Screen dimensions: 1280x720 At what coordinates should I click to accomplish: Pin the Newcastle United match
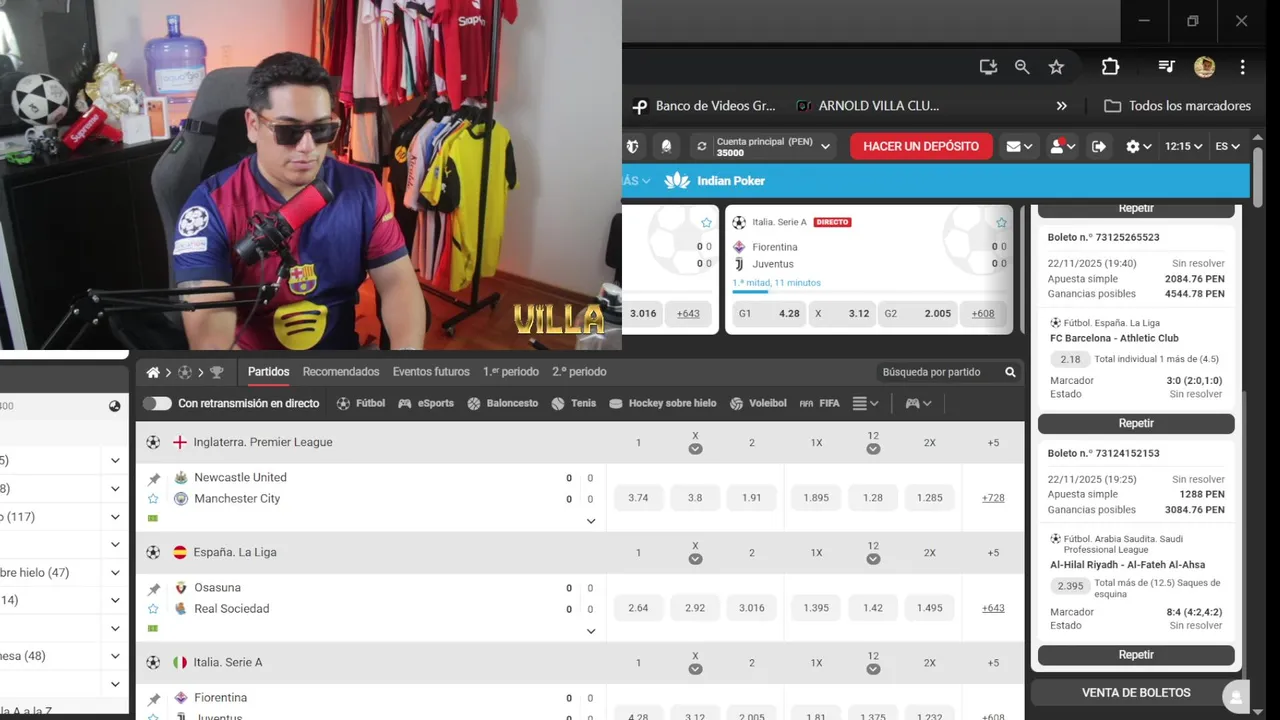point(154,479)
